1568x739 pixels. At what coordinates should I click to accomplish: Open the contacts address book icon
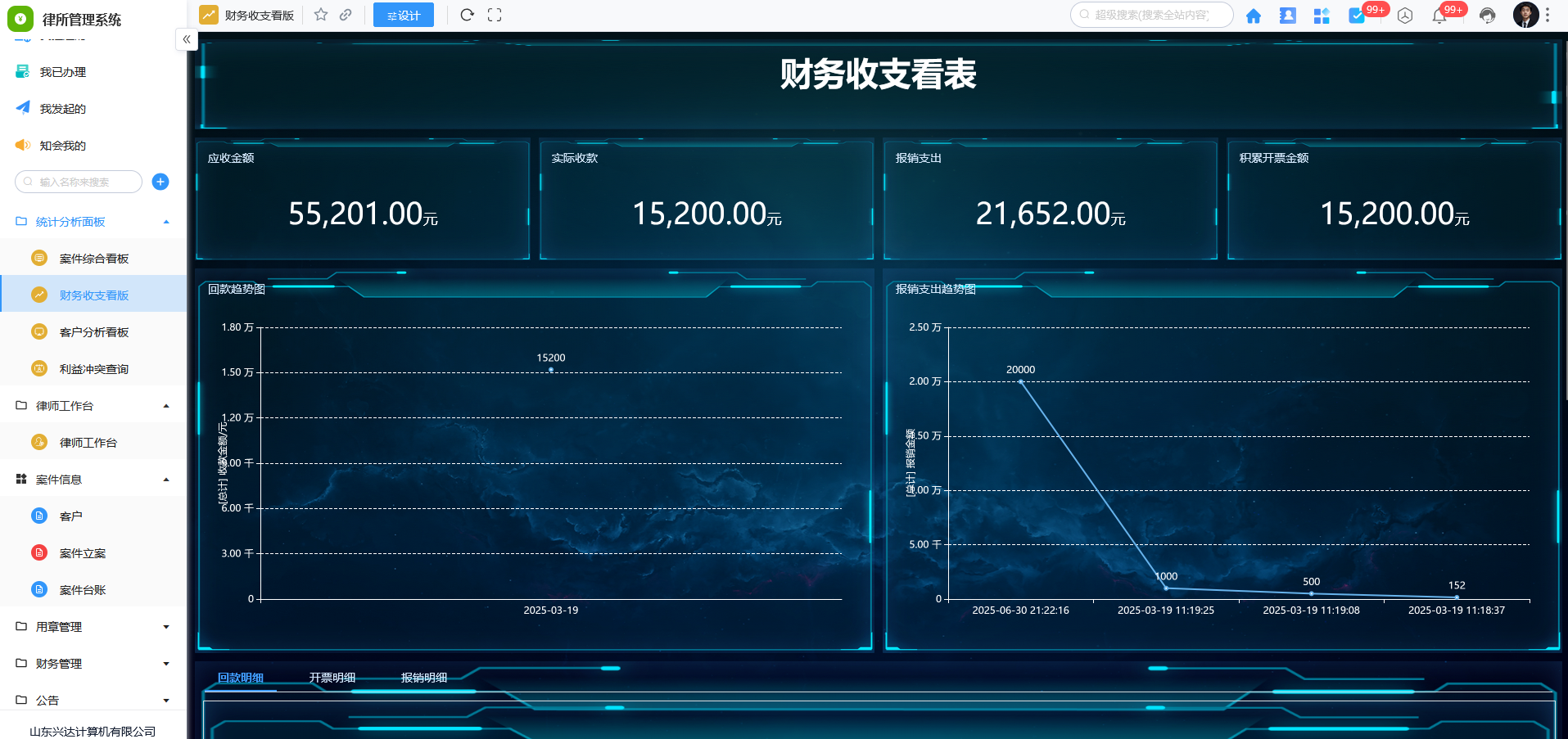[x=1287, y=16]
